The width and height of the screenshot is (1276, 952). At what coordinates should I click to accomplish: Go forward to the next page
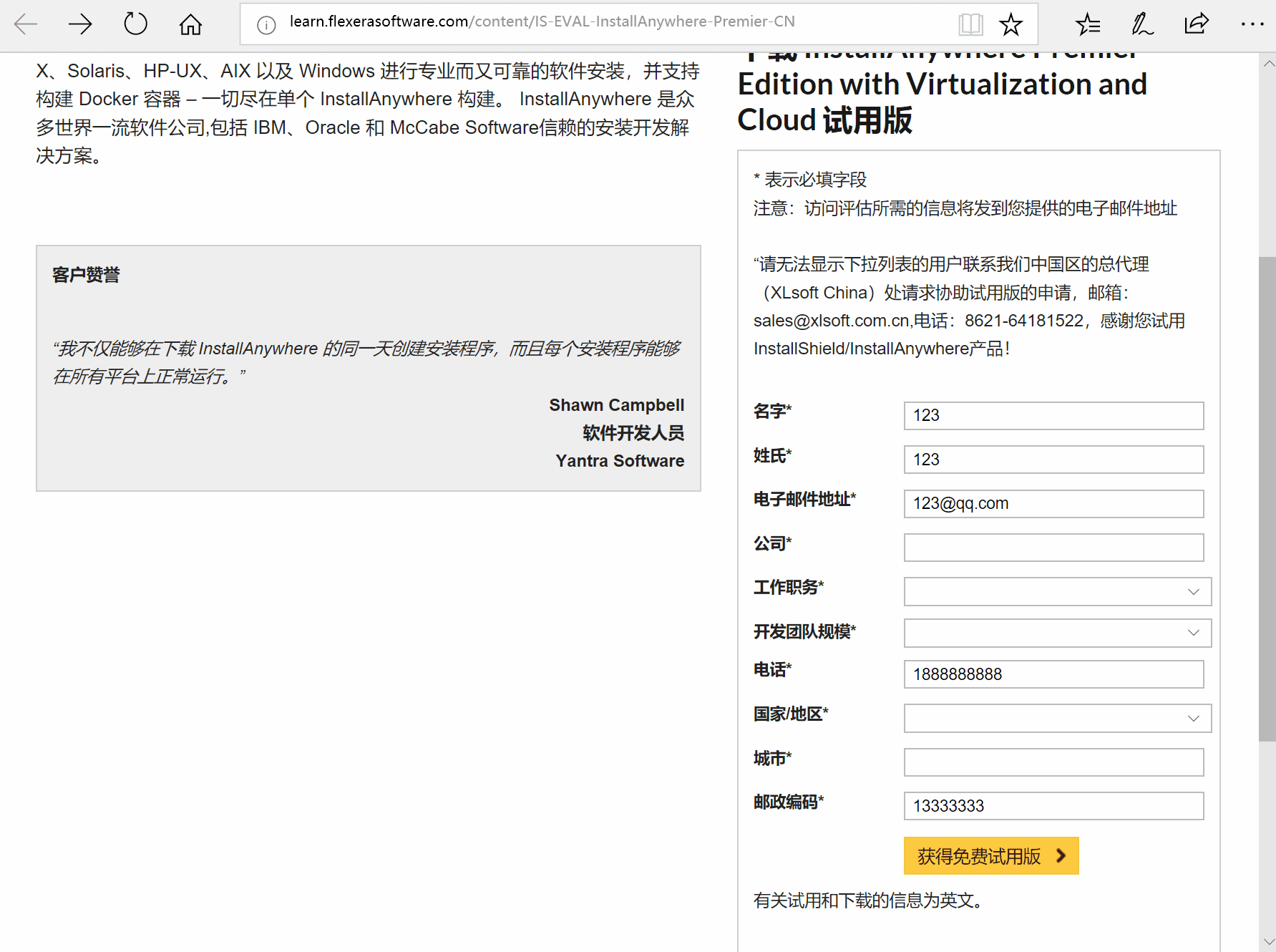click(x=80, y=24)
